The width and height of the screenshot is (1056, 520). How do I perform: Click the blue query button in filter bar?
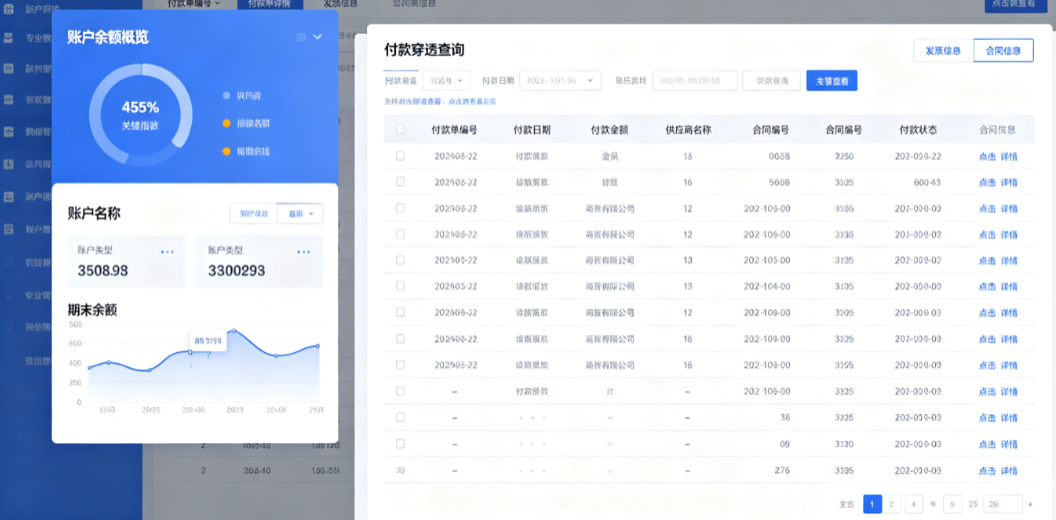click(832, 80)
